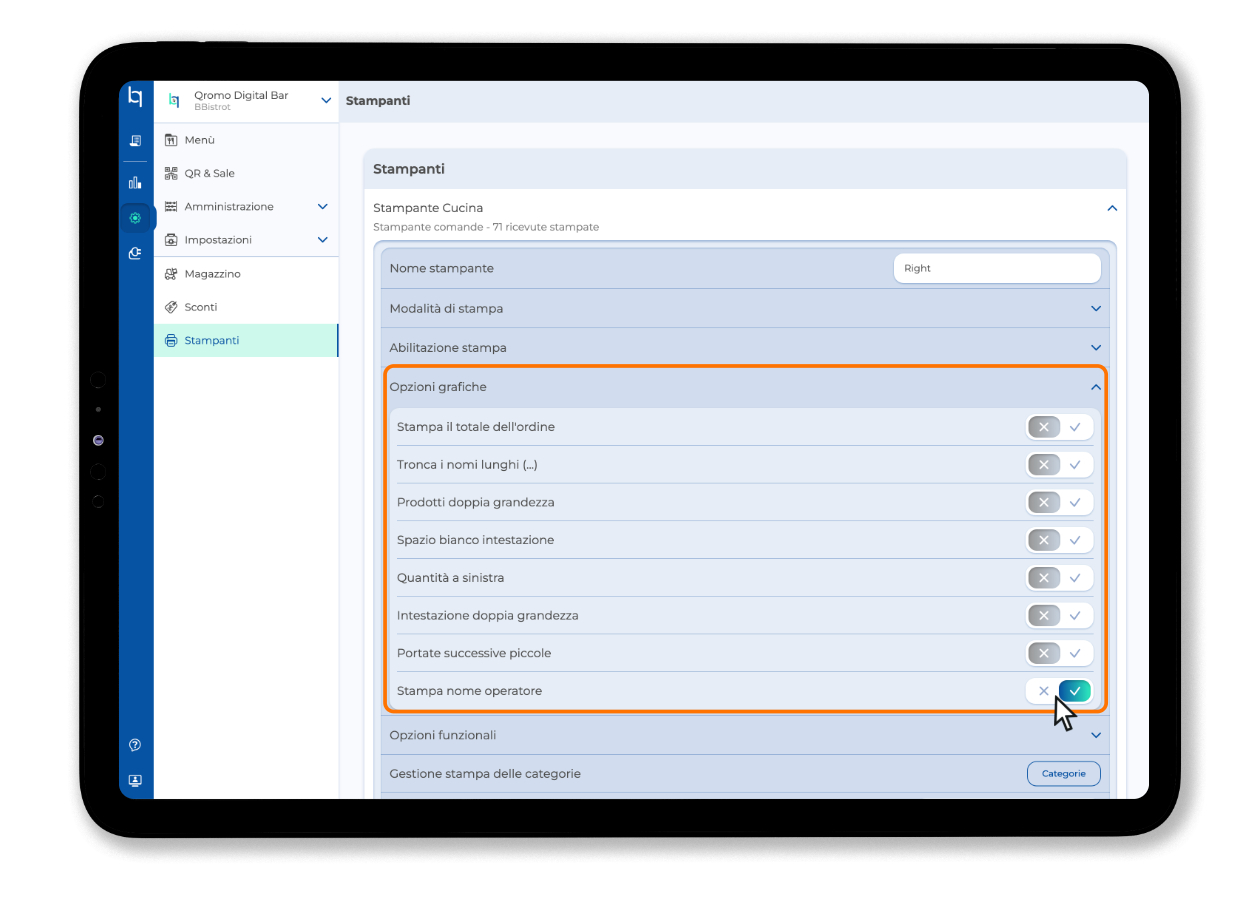1250x920 pixels.
Task: Click the Nome stampante input field
Action: point(996,268)
